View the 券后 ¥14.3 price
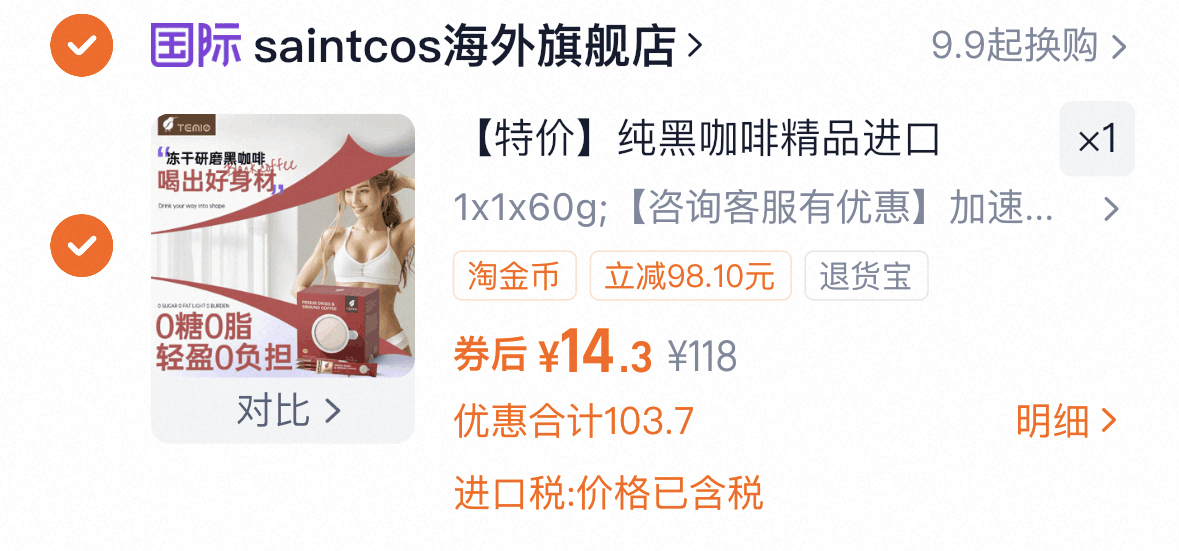The image size is (1179, 551). (553, 351)
